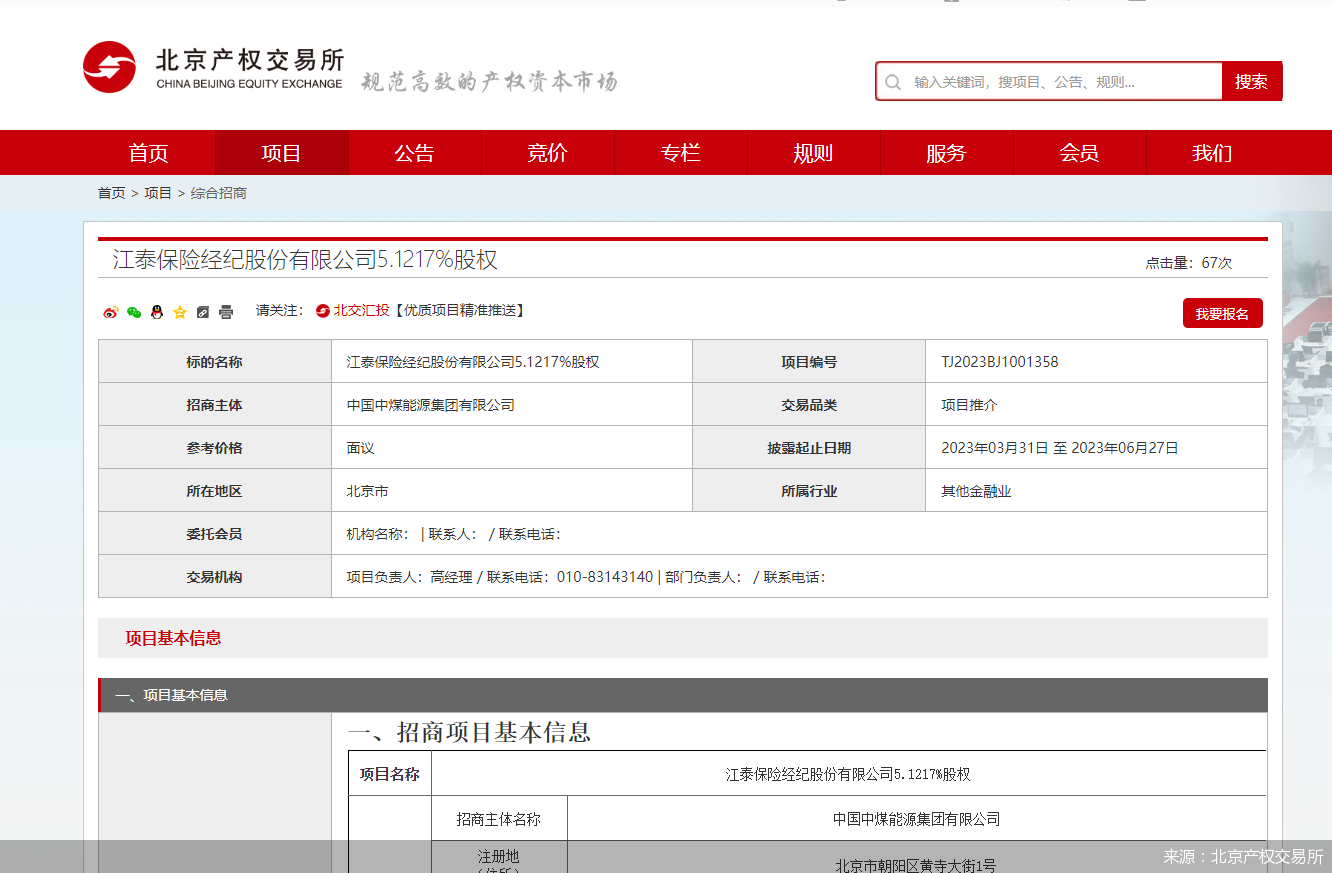The height and width of the screenshot is (873, 1332).
Task: Add page to favorites with star icon
Action: point(180,312)
